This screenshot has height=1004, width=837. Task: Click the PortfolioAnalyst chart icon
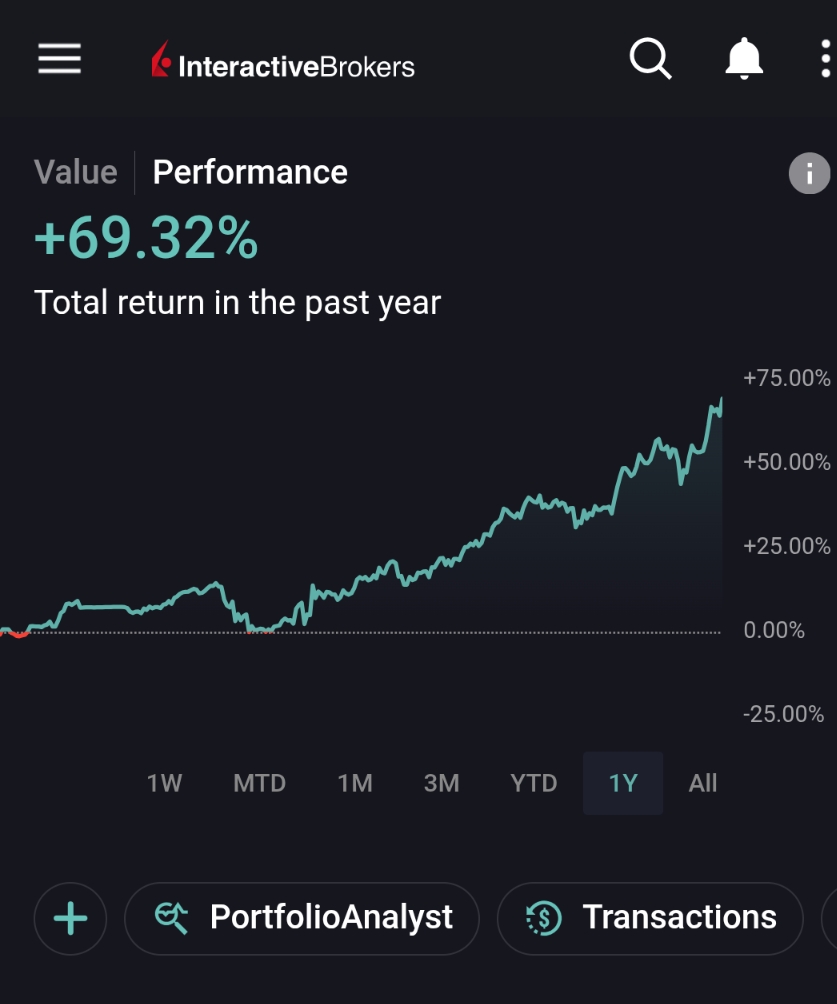click(x=173, y=917)
